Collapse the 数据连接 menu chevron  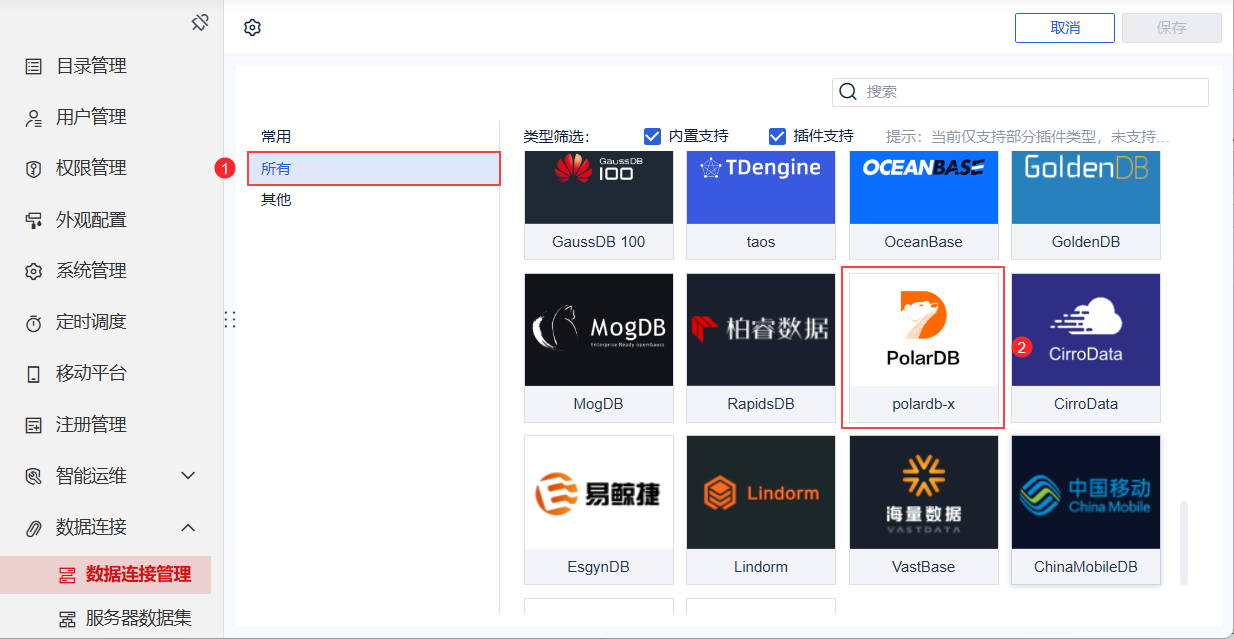(188, 527)
